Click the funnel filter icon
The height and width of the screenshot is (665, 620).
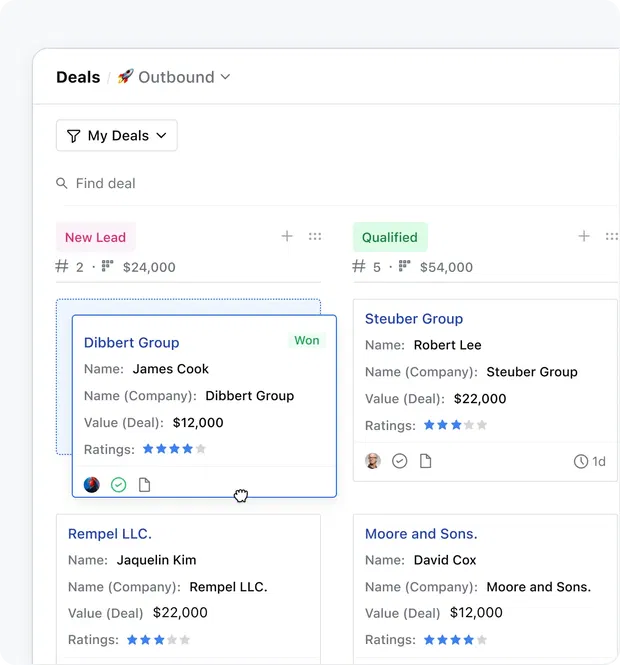(x=73, y=136)
